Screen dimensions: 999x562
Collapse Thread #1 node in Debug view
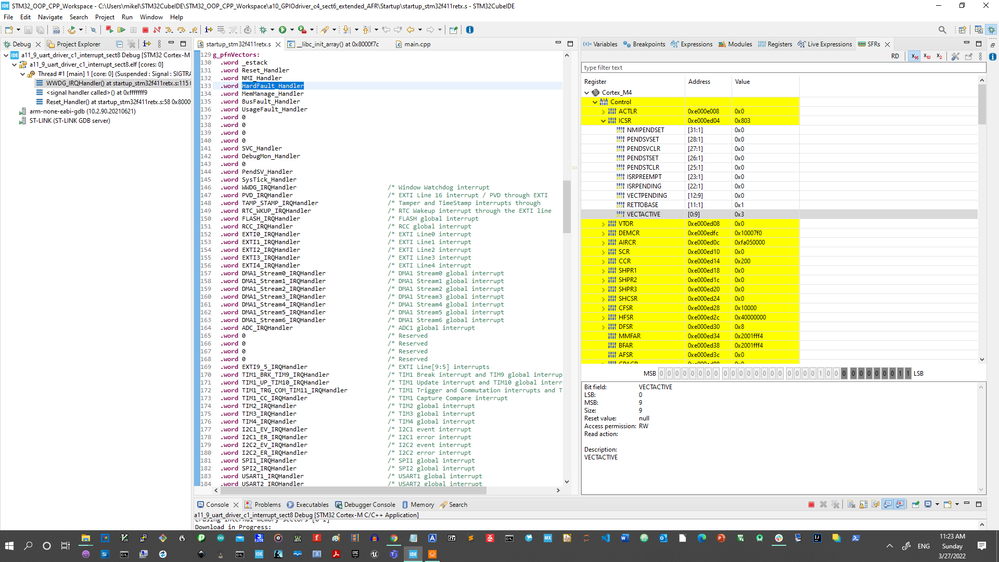click(x=22, y=74)
